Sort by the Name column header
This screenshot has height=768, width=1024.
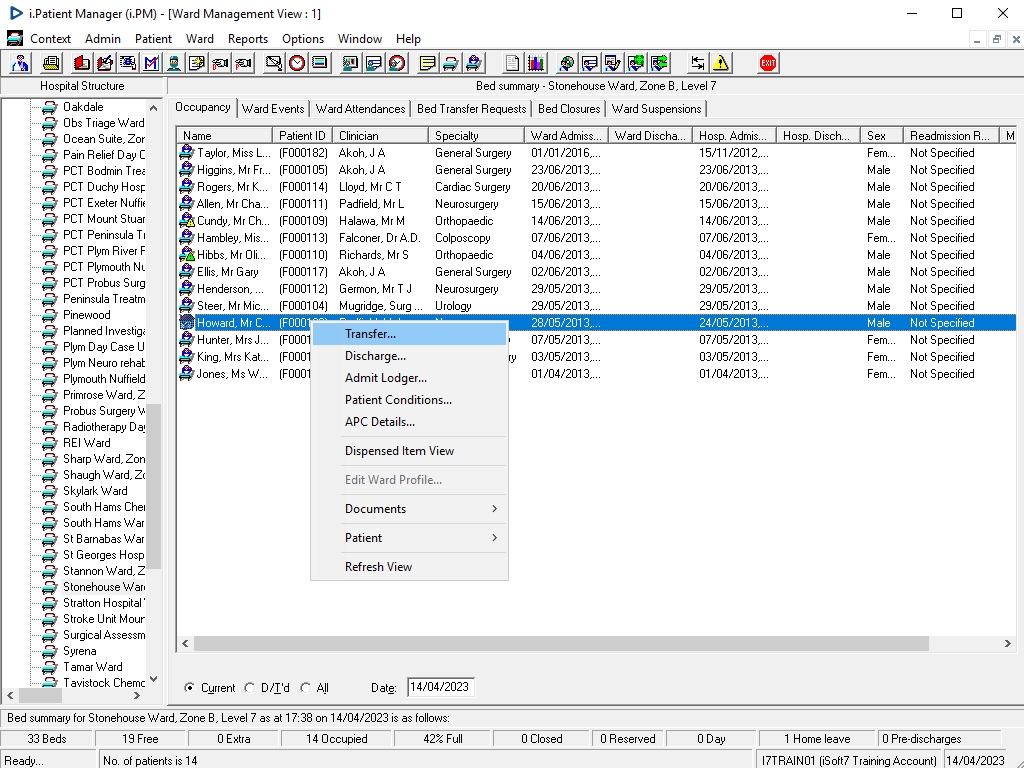click(225, 136)
